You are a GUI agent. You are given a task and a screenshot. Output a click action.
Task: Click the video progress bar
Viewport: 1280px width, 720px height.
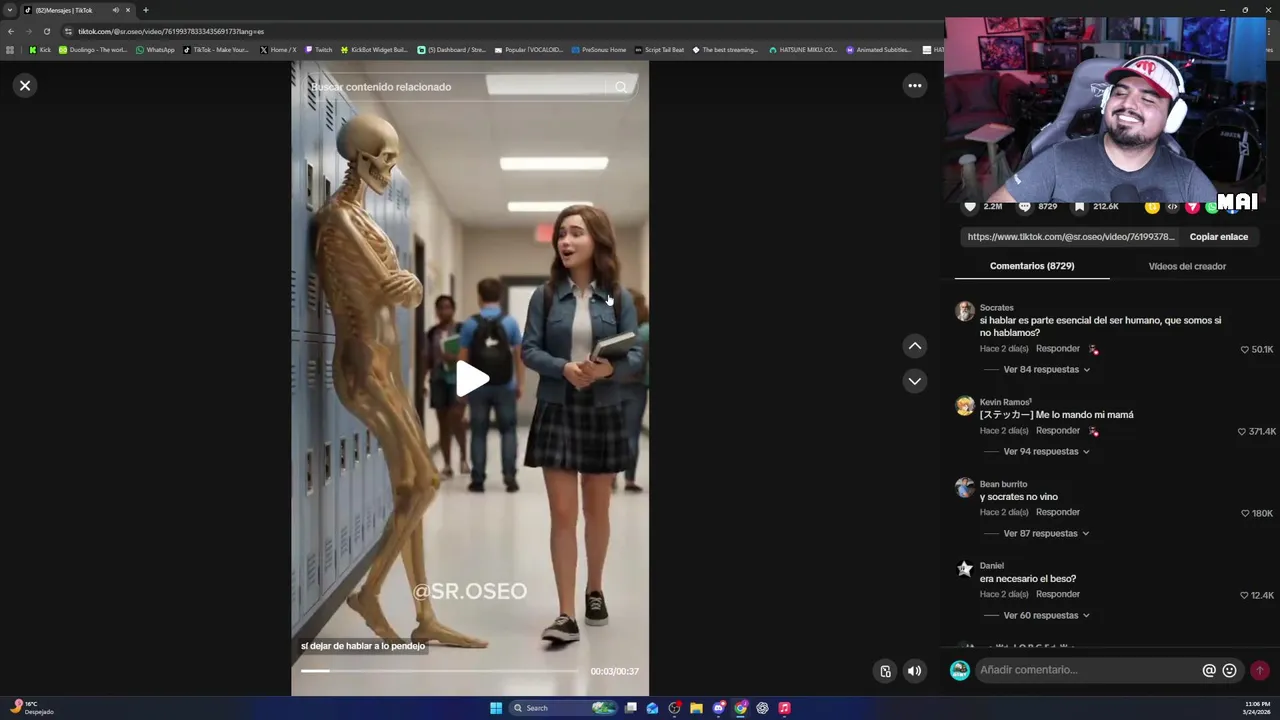pyautogui.click(x=438, y=671)
